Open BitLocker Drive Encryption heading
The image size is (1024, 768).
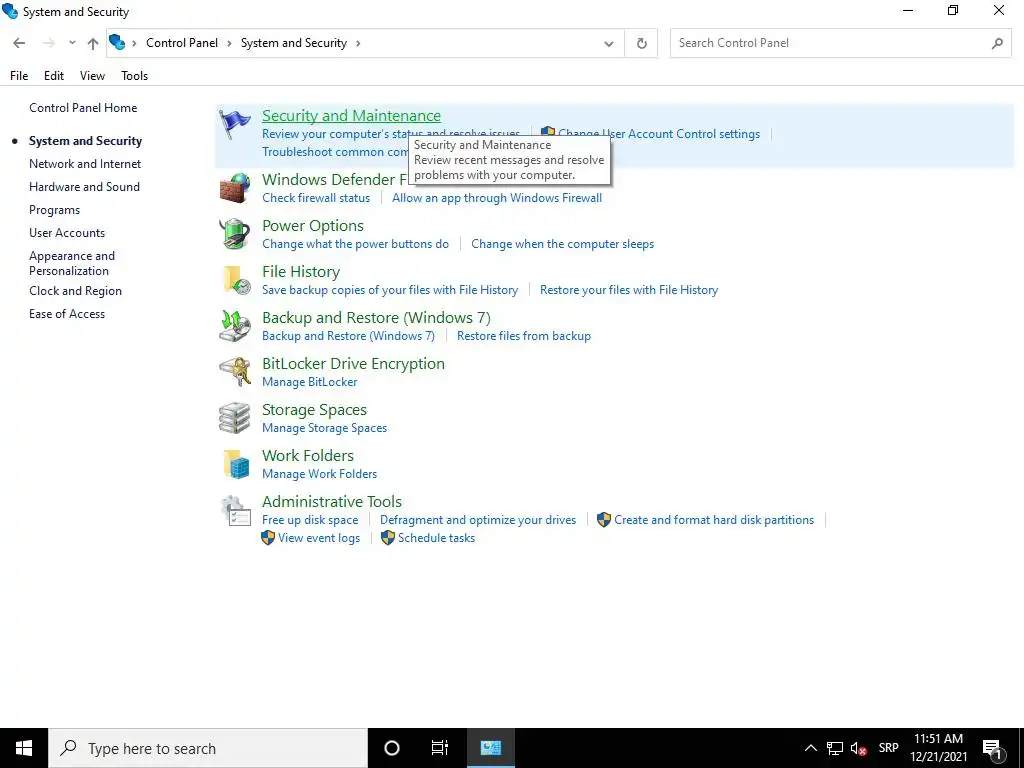(353, 364)
